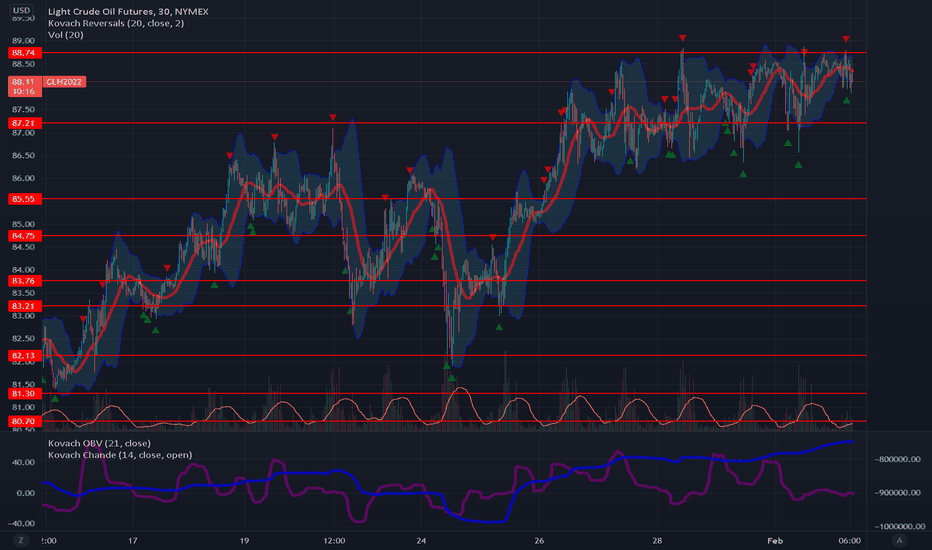Click the 84.75 price level label
Image resolution: width=932 pixels, height=550 pixels.
(24, 236)
